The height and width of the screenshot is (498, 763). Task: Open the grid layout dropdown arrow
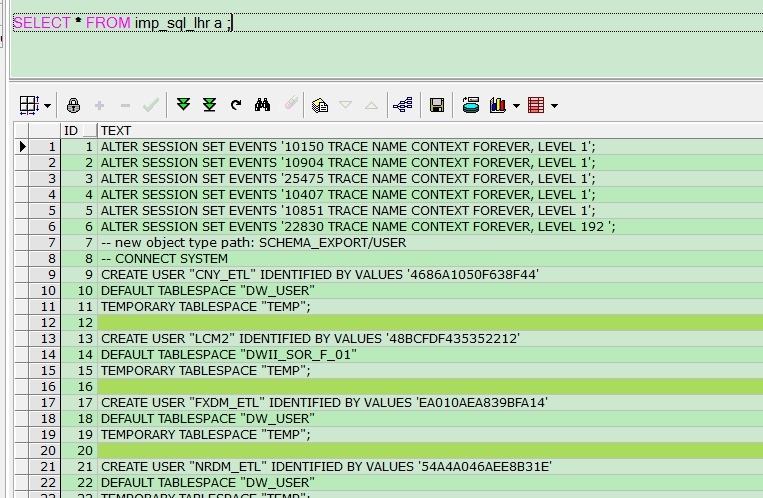pos(47,106)
